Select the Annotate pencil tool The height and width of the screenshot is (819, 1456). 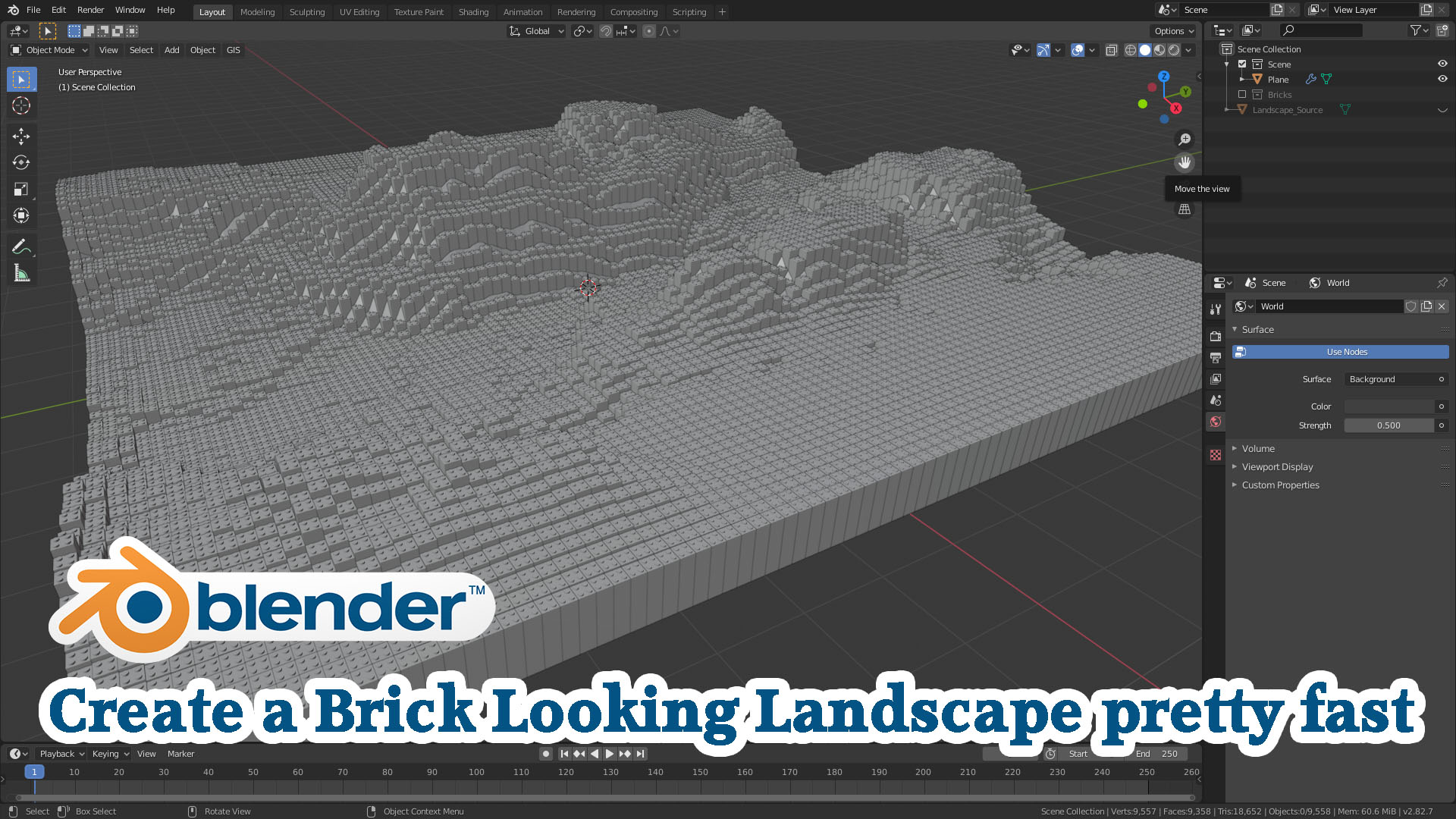click(x=21, y=247)
